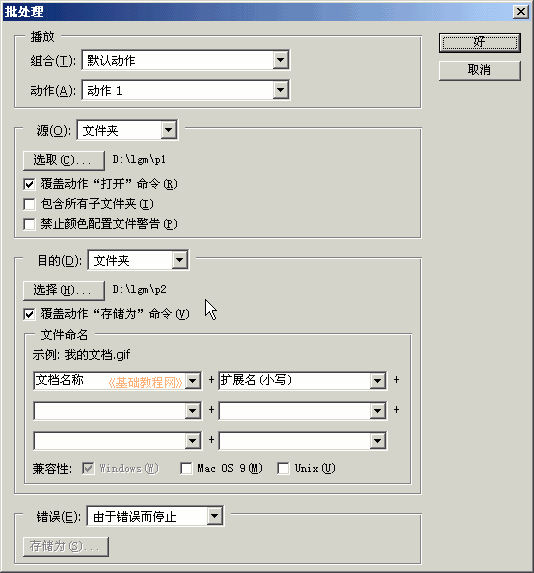This screenshot has height=573, width=534.
Task: Enable Unix compatibility checkbox
Action: pyautogui.click(x=284, y=468)
